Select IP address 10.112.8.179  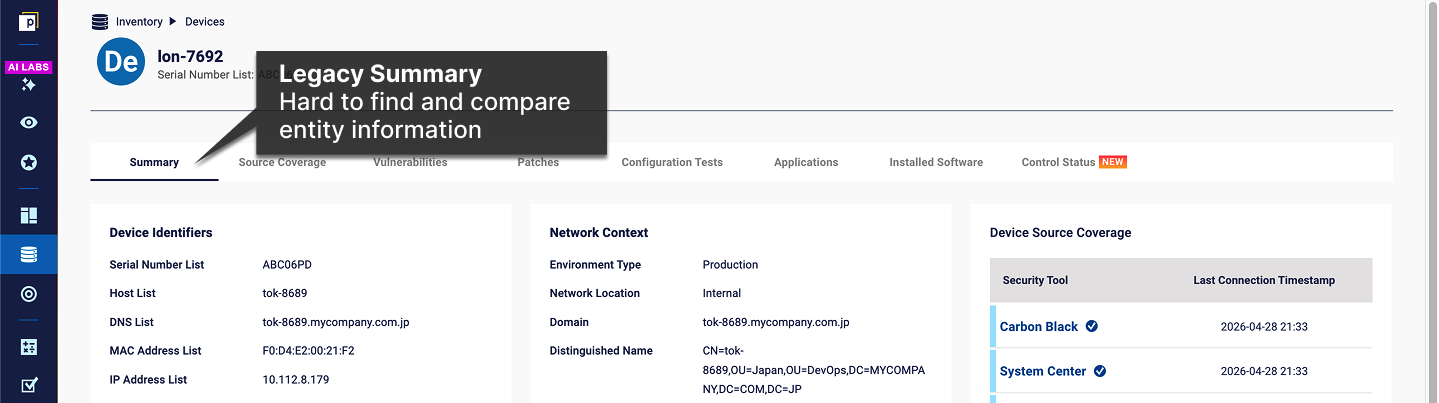296,380
